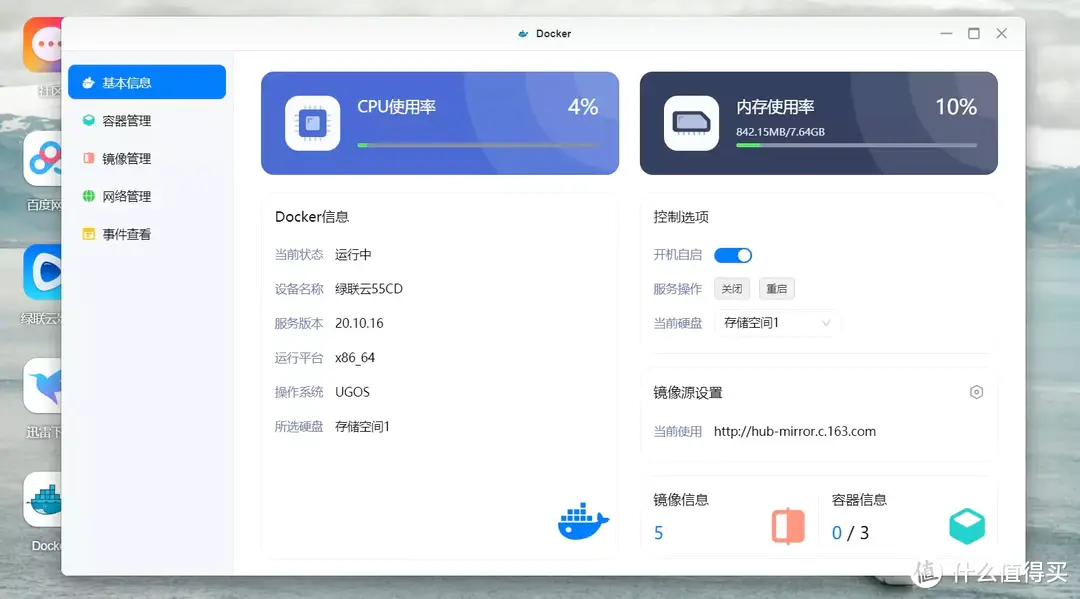Open the Docker desktop icon behind the window

tap(43, 501)
